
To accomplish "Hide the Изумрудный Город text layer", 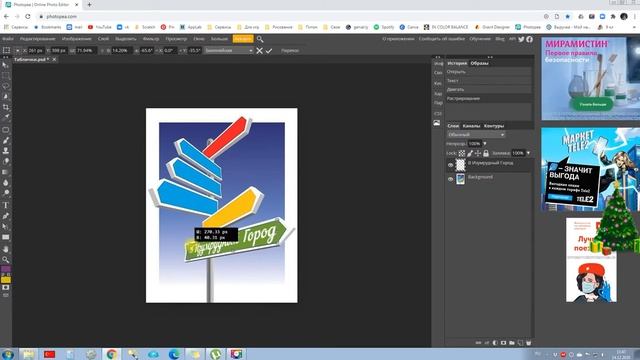I will pos(451,165).
